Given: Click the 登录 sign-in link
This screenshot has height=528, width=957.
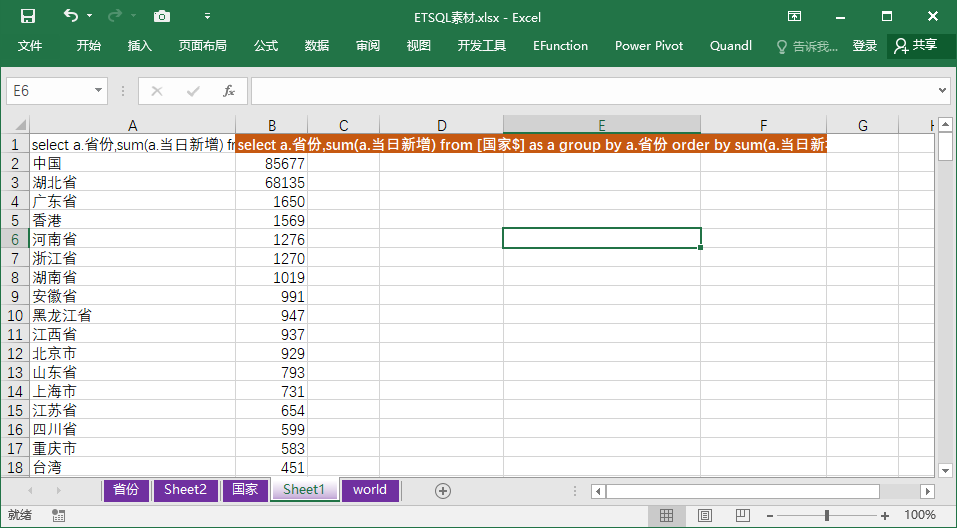Looking at the screenshot, I should [865, 46].
